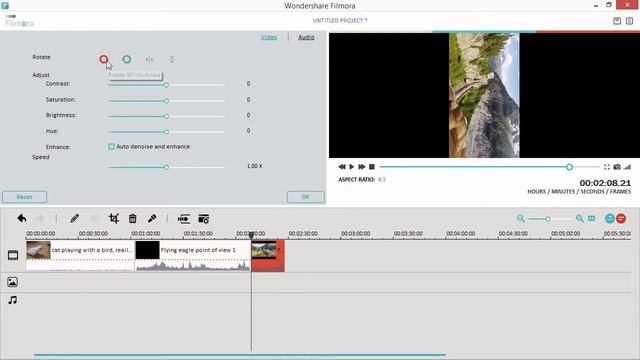The width and height of the screenshot is (640, 360).
Task: Delete the selected clip with trash icon
Action: (133, 218)
